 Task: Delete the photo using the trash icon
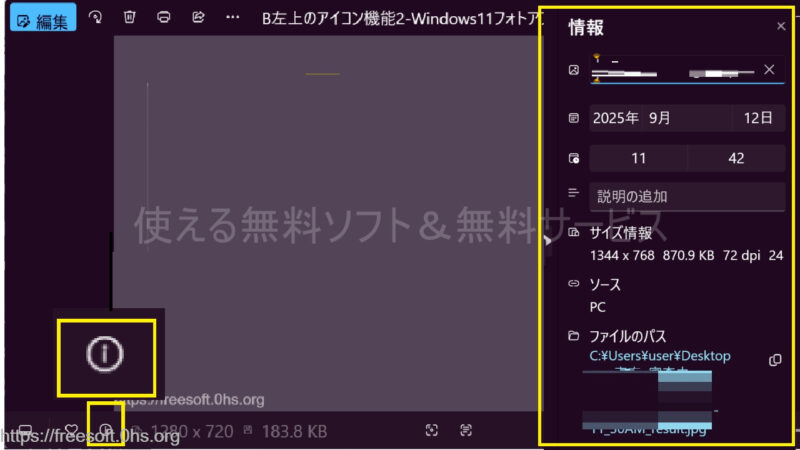130,17
